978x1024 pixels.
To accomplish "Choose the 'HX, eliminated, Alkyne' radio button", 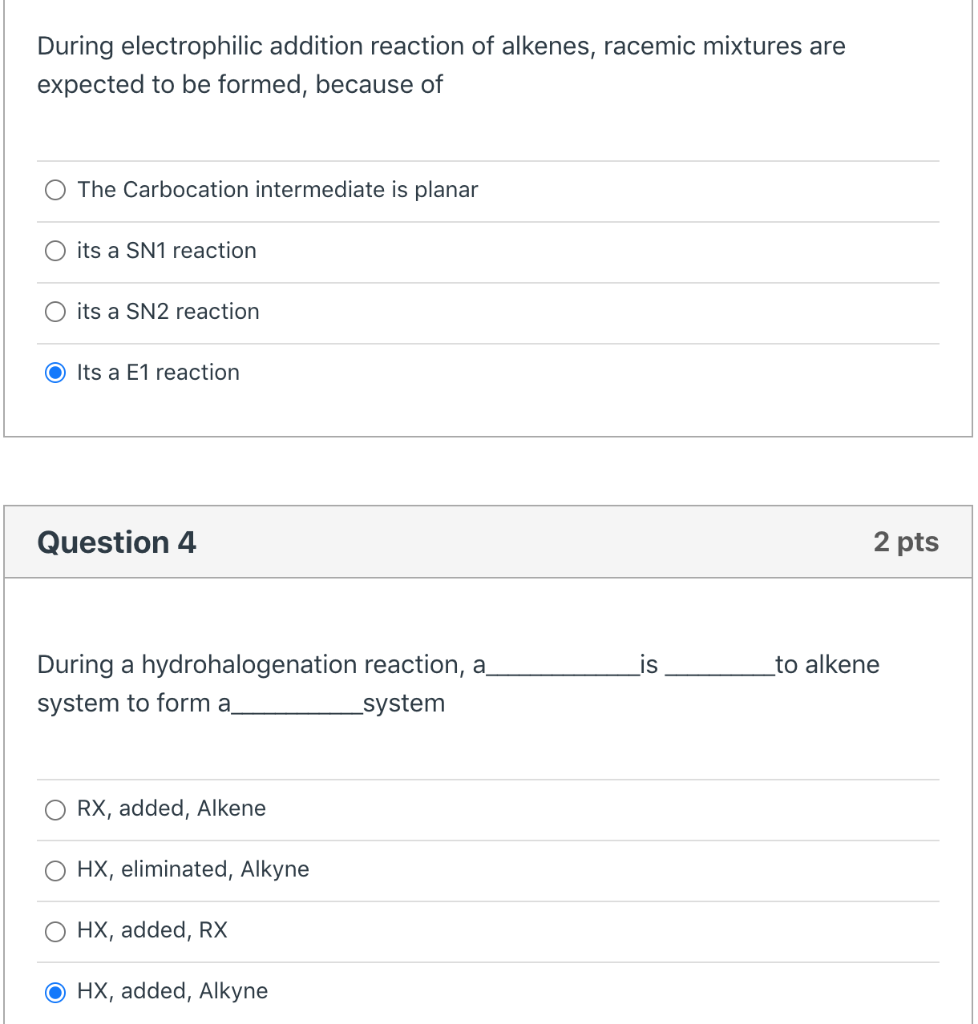I will coord(56,870).
